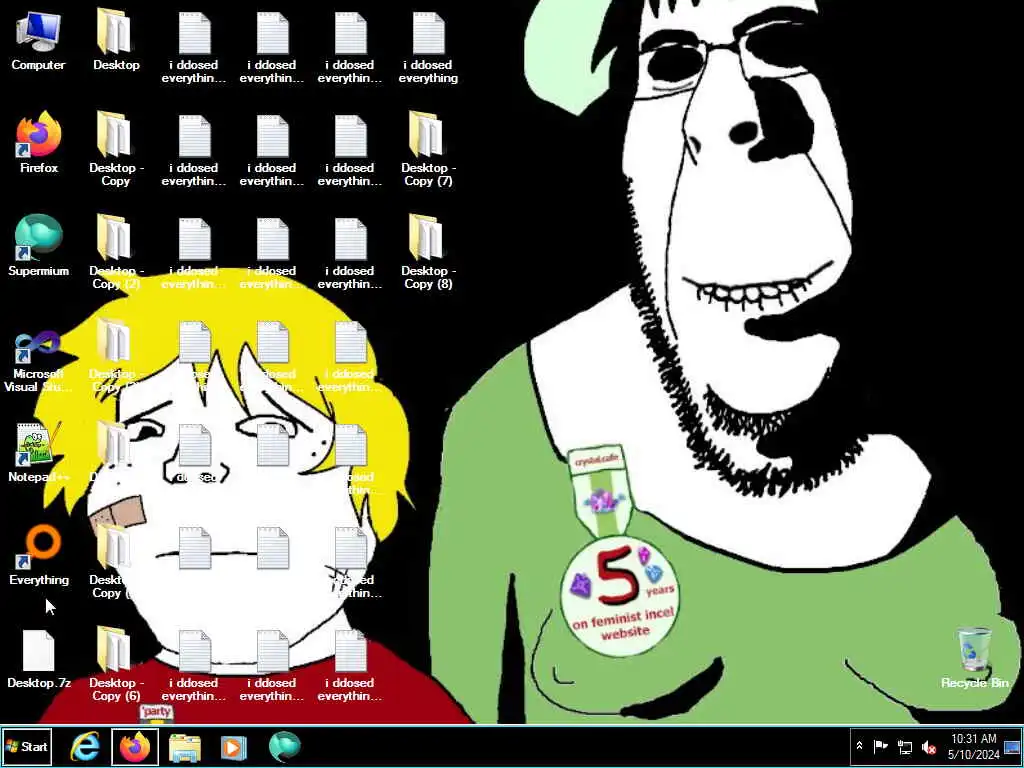Open the Action Center flag icon
The height and width of the screenshot is (768, 1024).
pyautogui.click(x=880, y=746)
